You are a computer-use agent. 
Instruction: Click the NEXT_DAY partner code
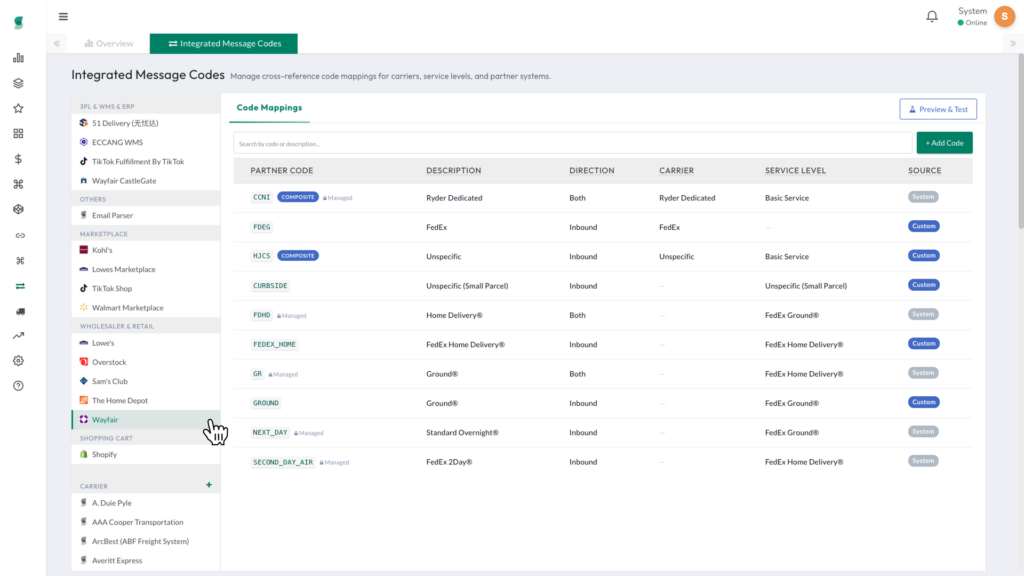pos(270,432)
